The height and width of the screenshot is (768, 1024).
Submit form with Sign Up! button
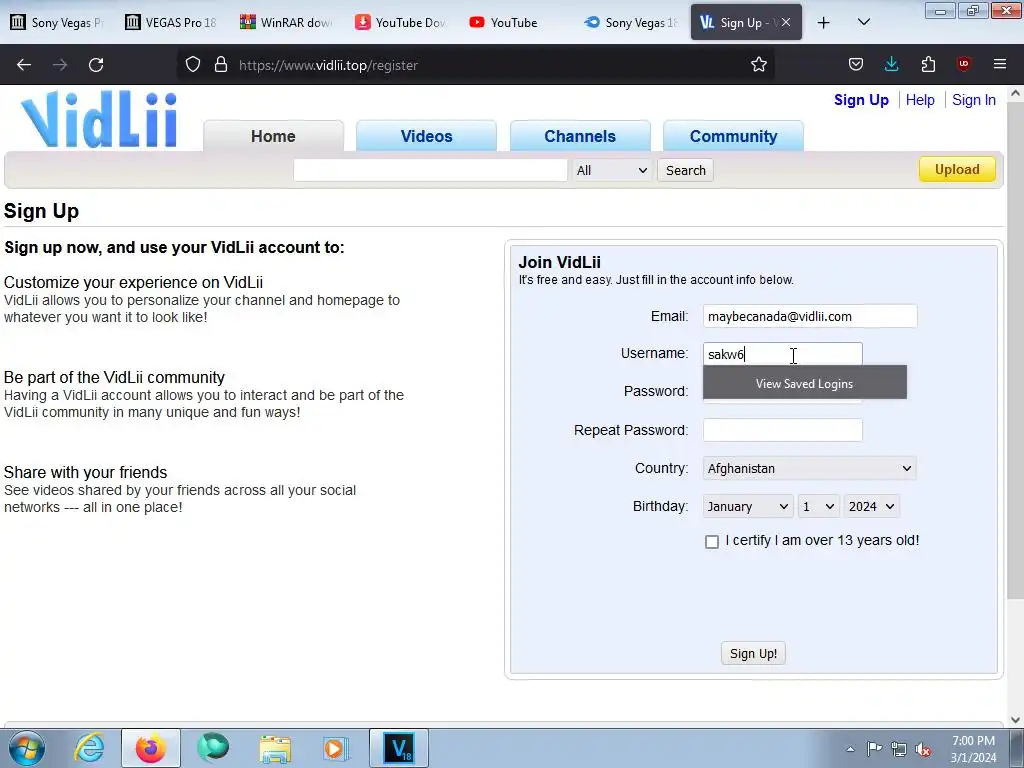coord(753,654)
